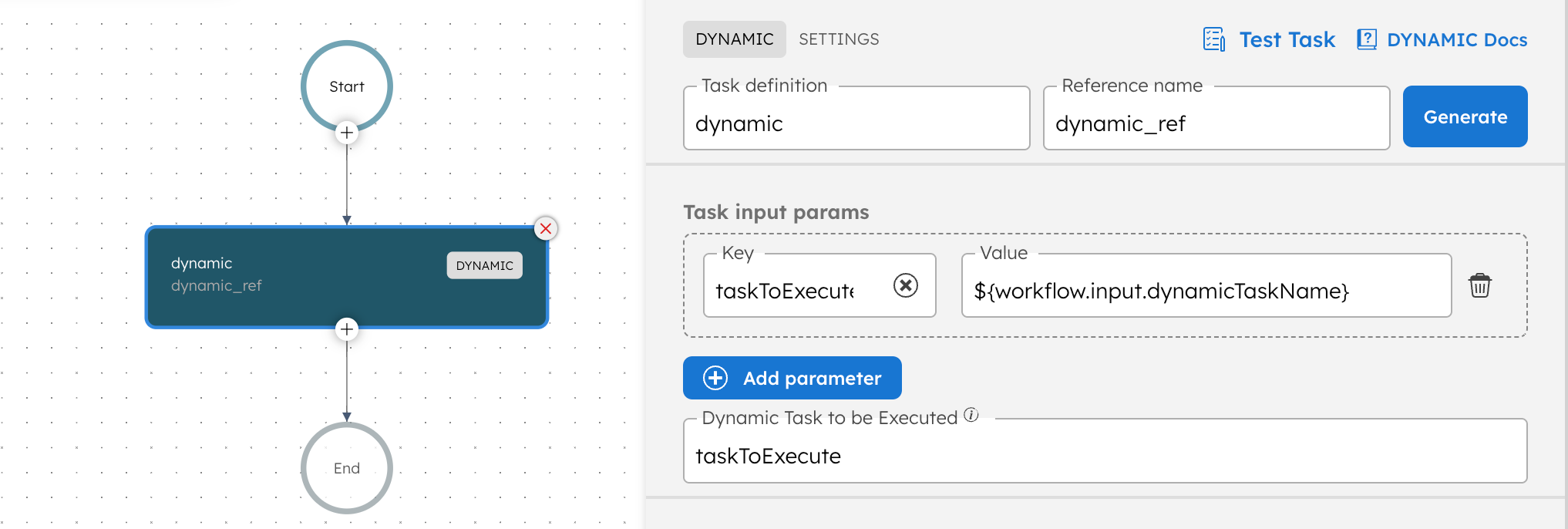
Task: Click the Value field with workflow.input.dynamicTaskName
Action: point(1206,286)
